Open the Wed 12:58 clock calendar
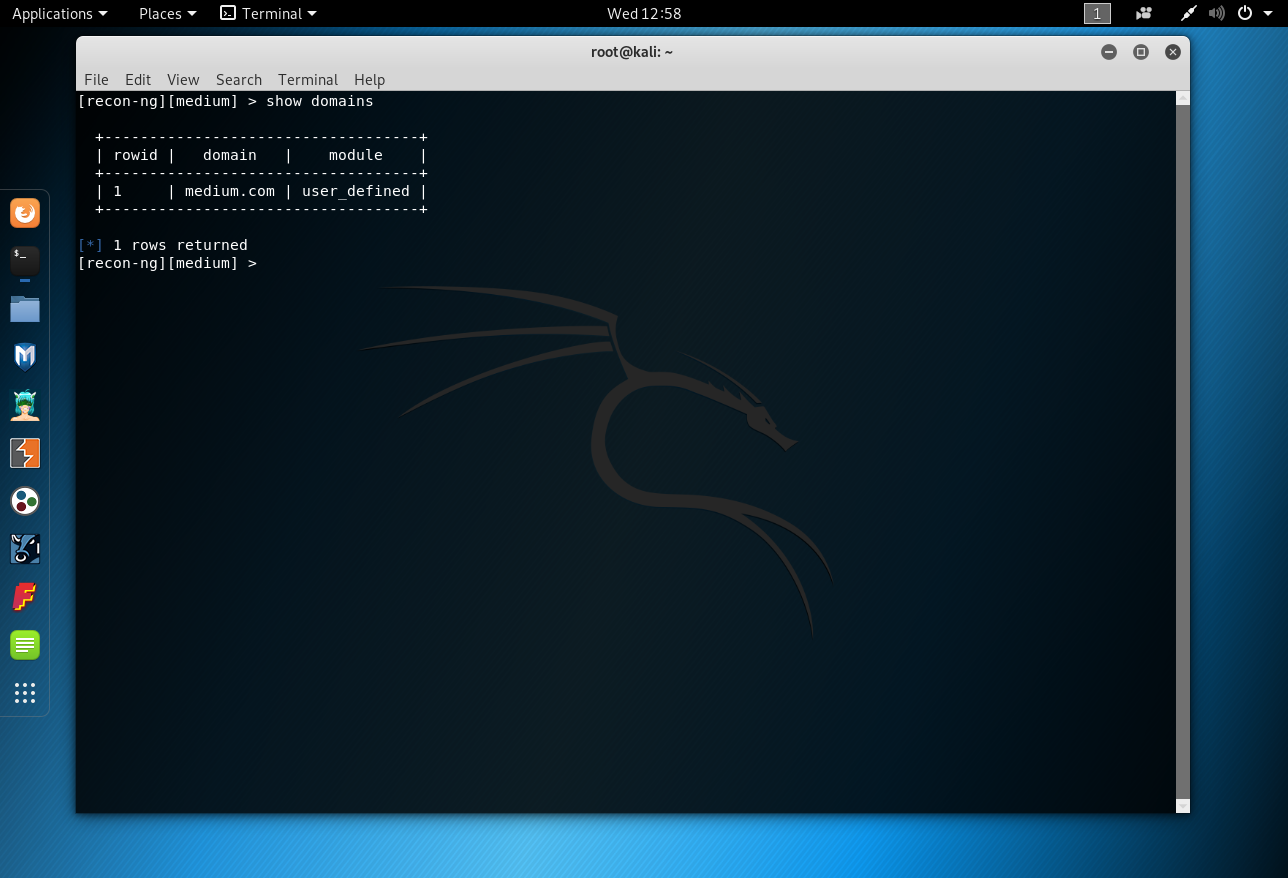Screen dimensions: 1288x878 [x=644, y=13]
